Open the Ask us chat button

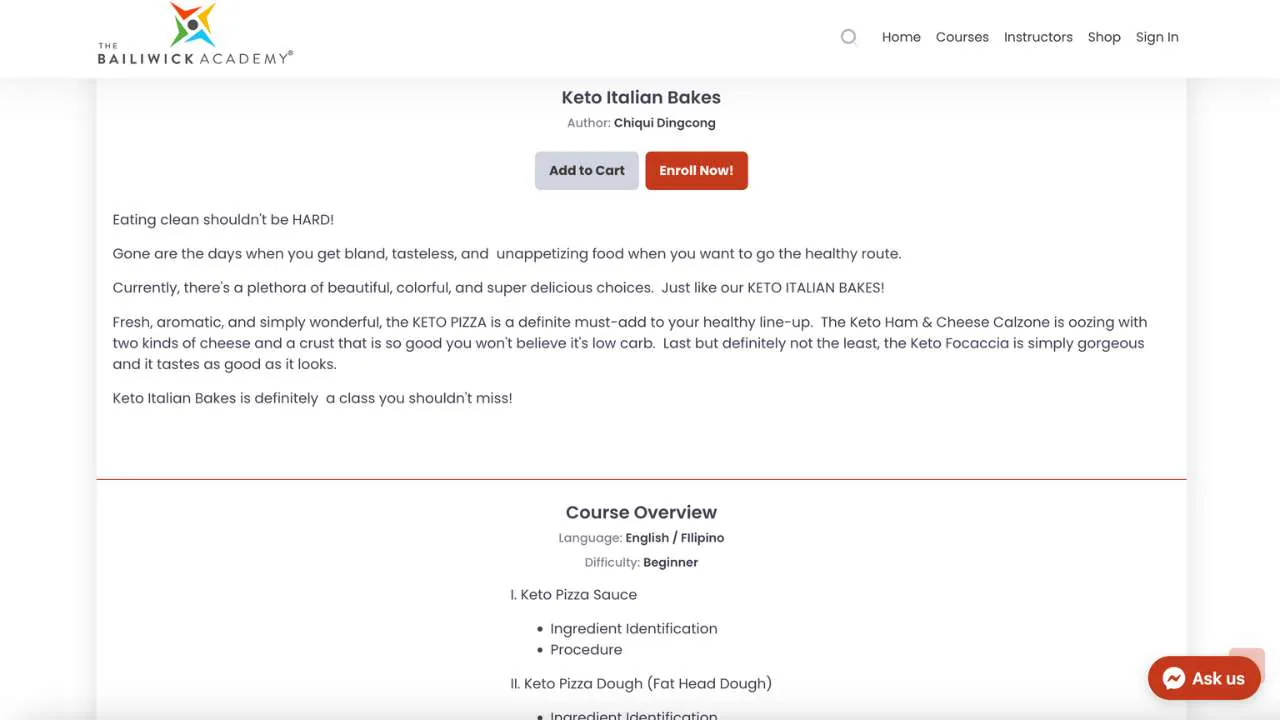pyautogui.click(x=1204, y=678)
